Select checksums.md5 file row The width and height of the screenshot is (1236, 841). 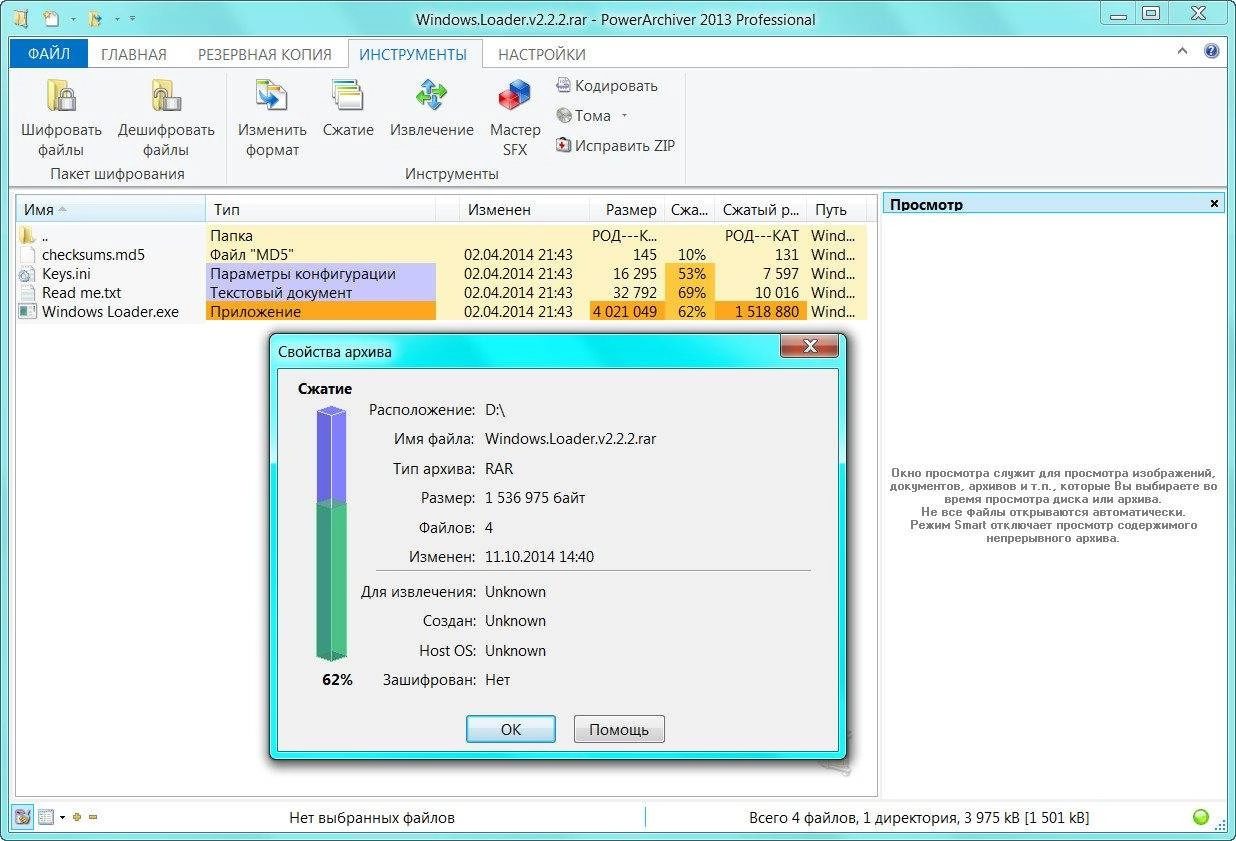click(441, 255)
